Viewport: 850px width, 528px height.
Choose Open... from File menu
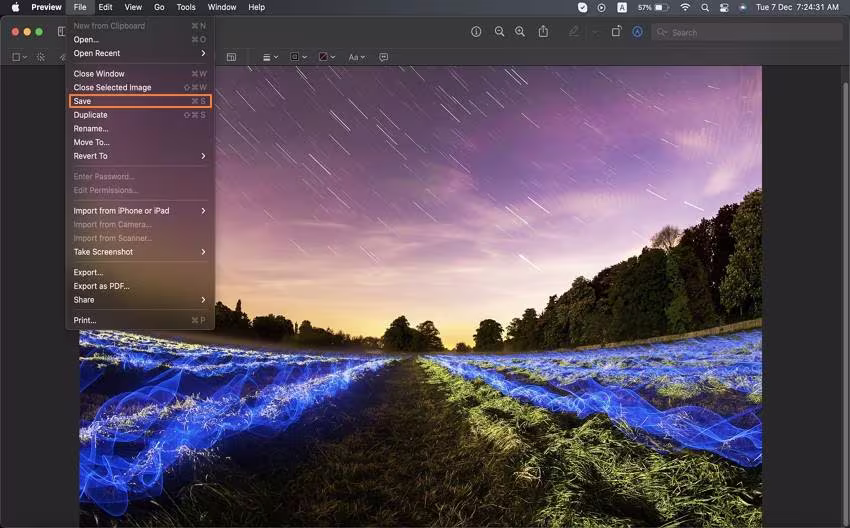point(140,40)
